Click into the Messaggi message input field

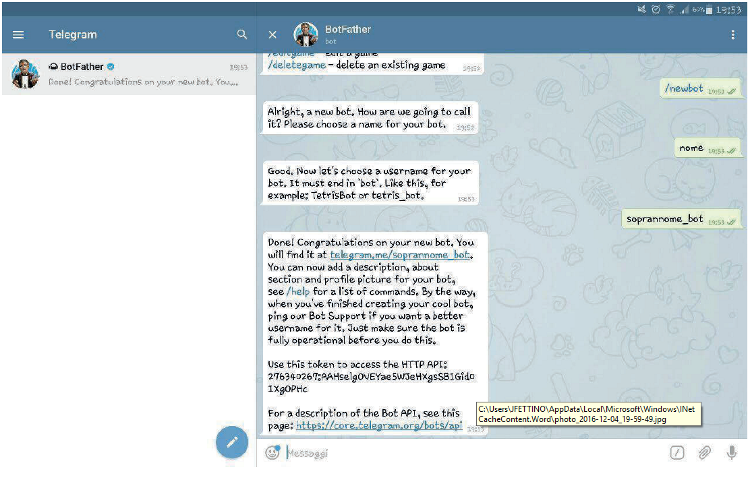tap(470, 453)
